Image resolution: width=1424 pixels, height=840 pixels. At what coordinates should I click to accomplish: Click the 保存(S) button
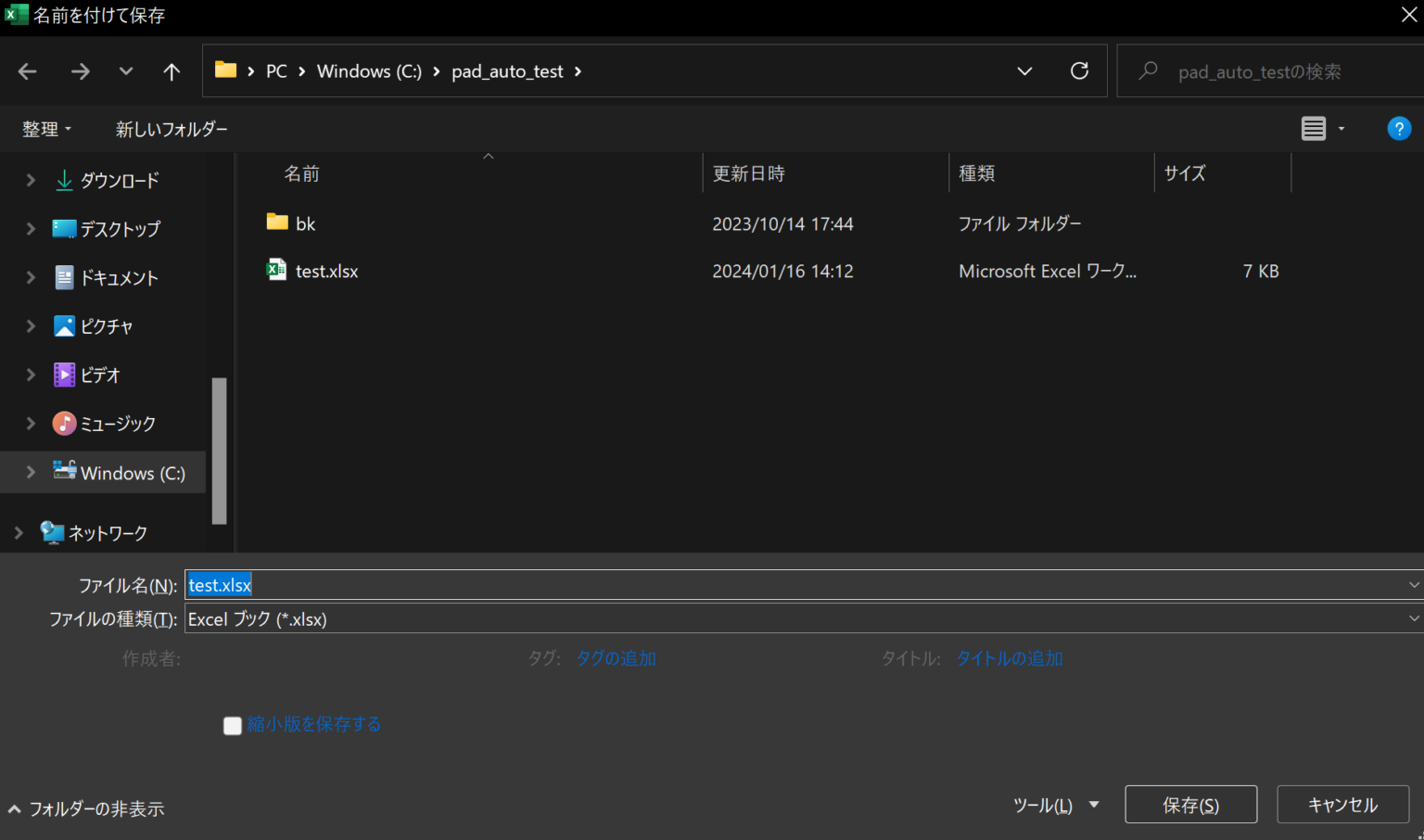pyautogui.click(x=1190, y=805)
